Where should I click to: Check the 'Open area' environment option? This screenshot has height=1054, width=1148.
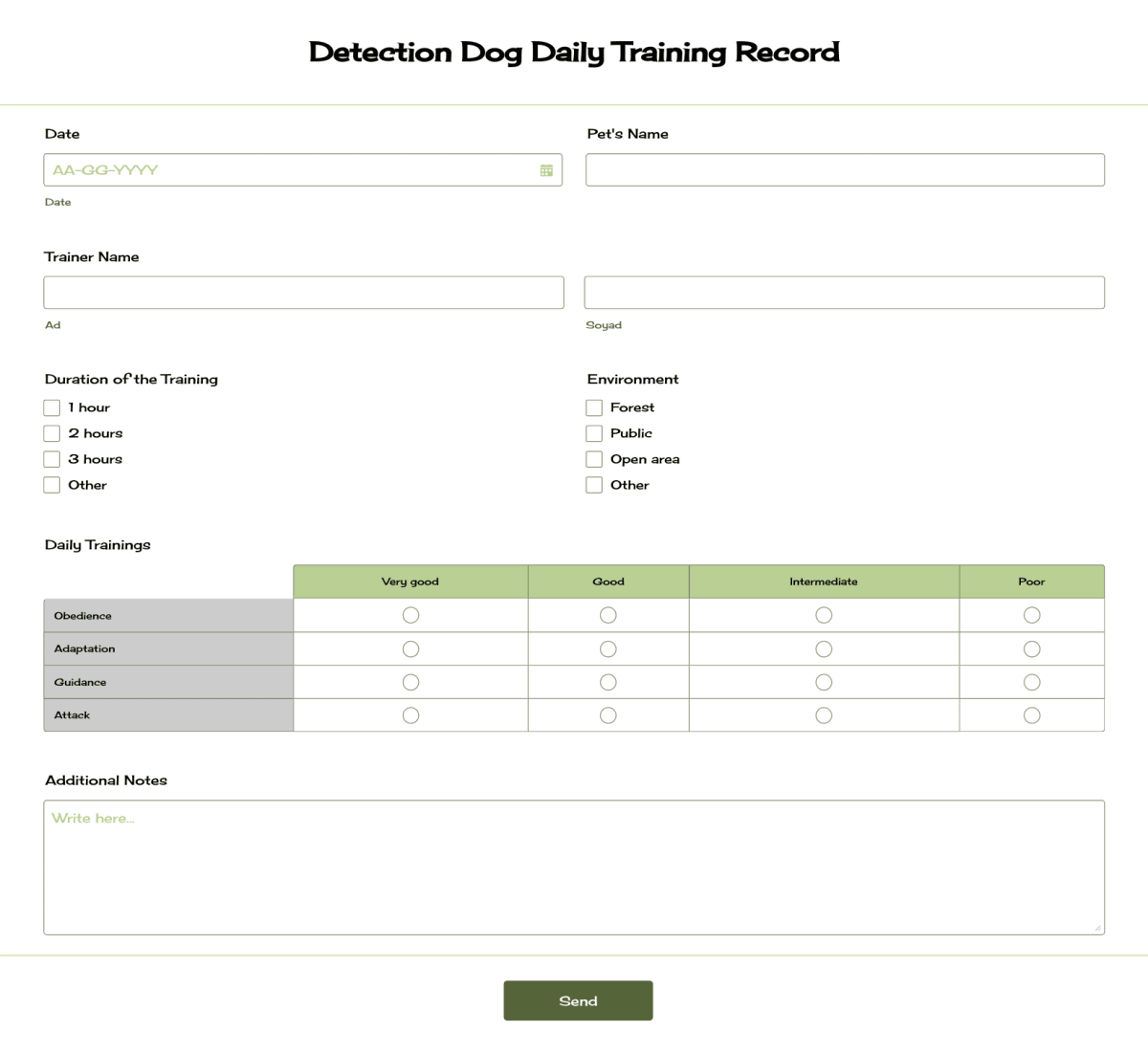coord(593,458)
